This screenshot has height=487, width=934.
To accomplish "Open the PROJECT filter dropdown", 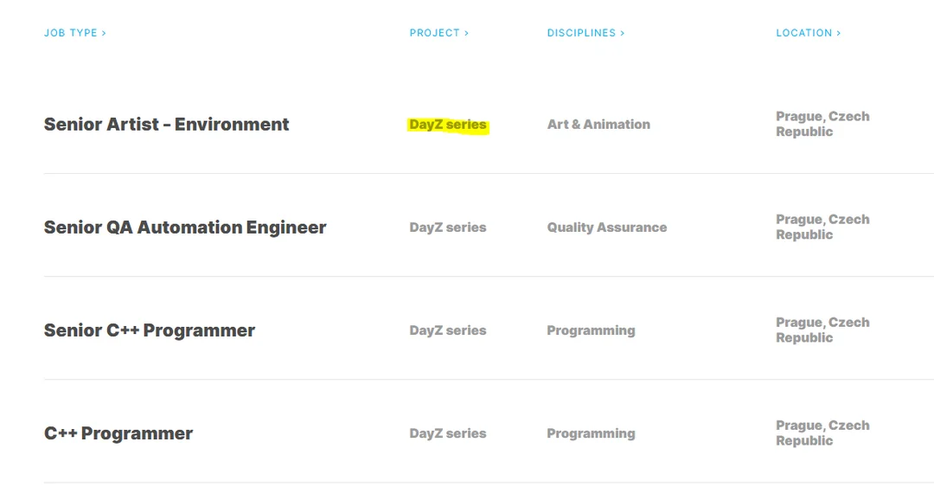I will [x=439, y=33].
